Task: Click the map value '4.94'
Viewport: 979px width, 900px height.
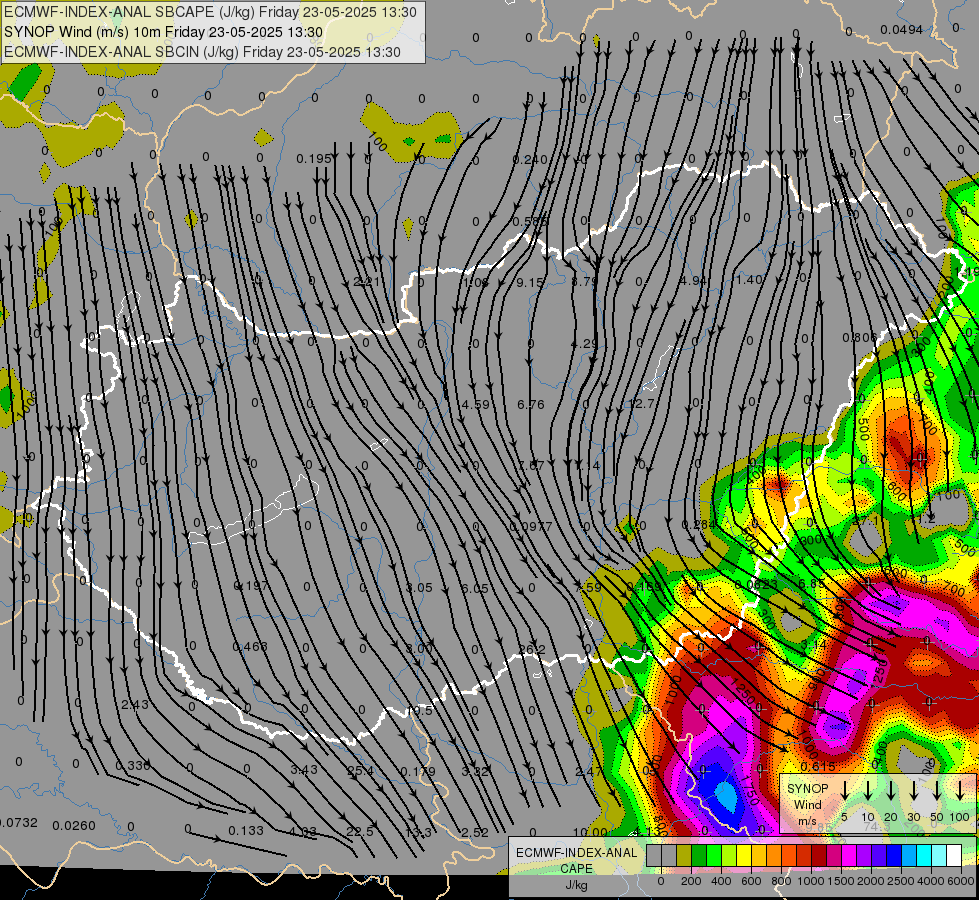Action: 693,280
